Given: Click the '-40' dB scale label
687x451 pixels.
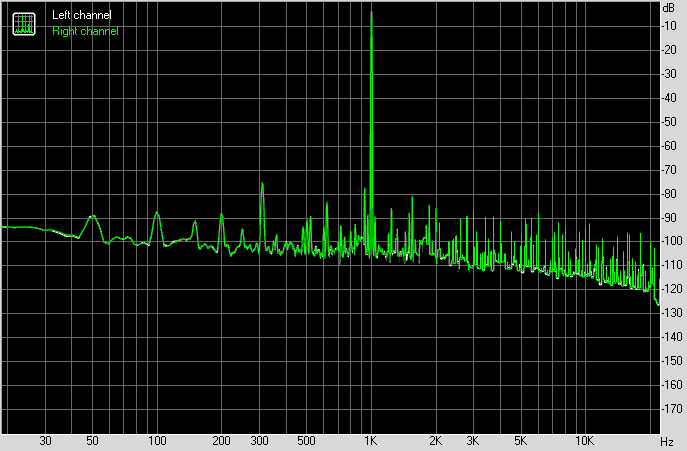Looking at the screenshot, I should (x=669, y=98).
